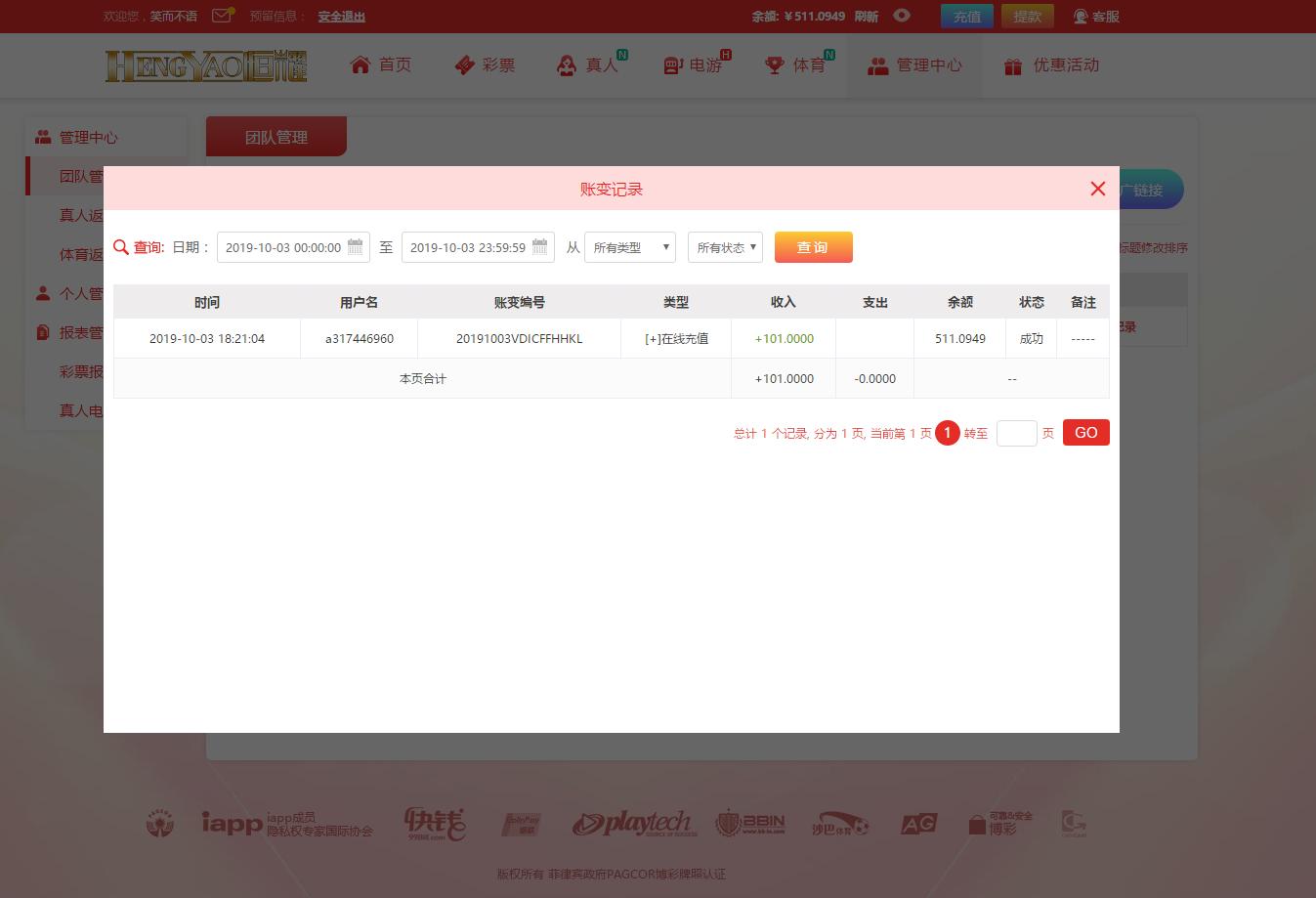Screen dimensions: 1316x898
Task: Click the 充值 recharge button
Action: [x=967, y=16]
